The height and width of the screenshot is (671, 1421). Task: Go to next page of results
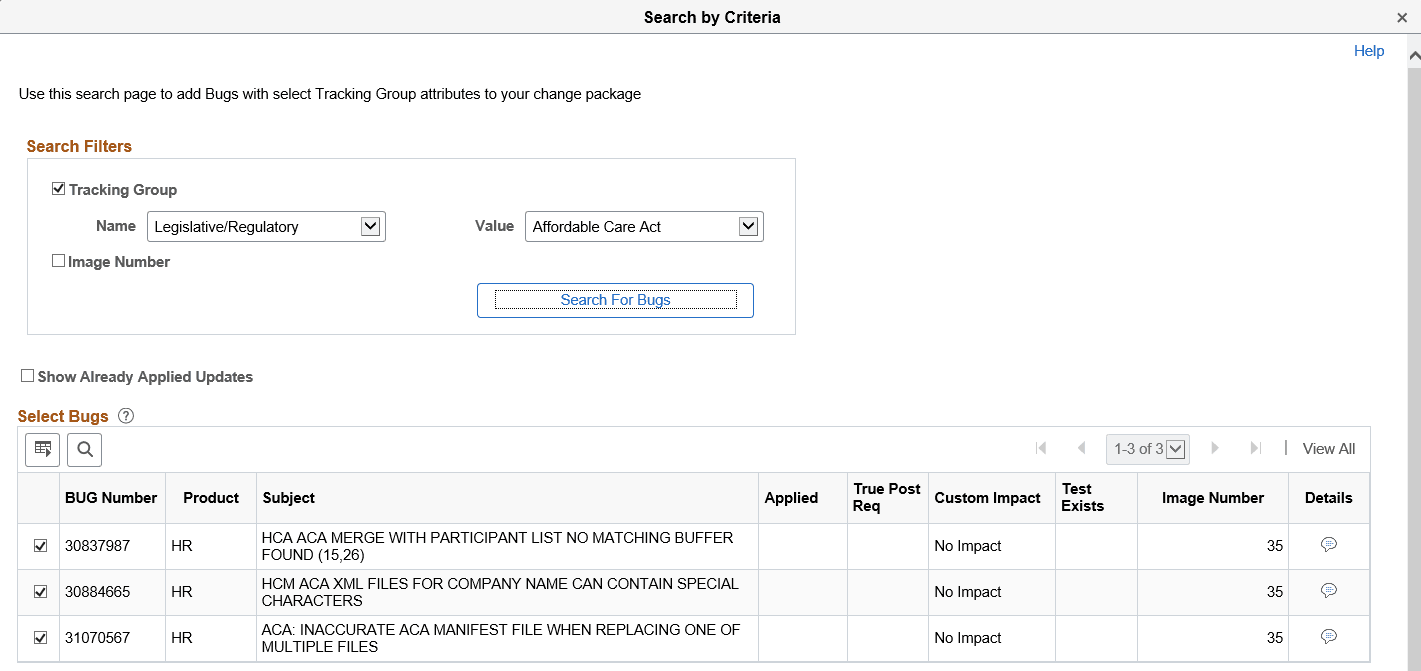(x=1214, y=448)
